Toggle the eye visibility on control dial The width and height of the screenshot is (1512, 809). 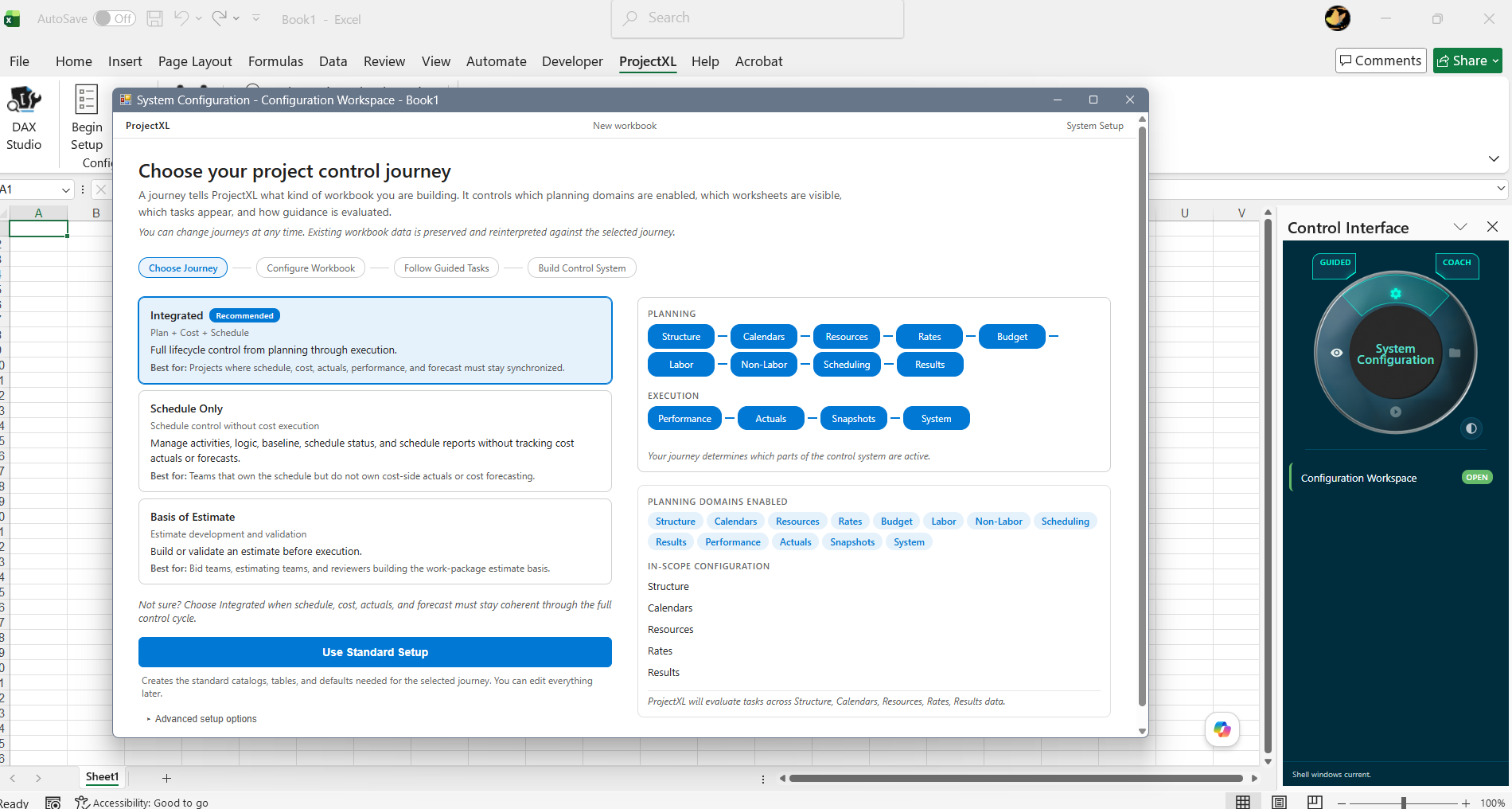point(1336,353)
